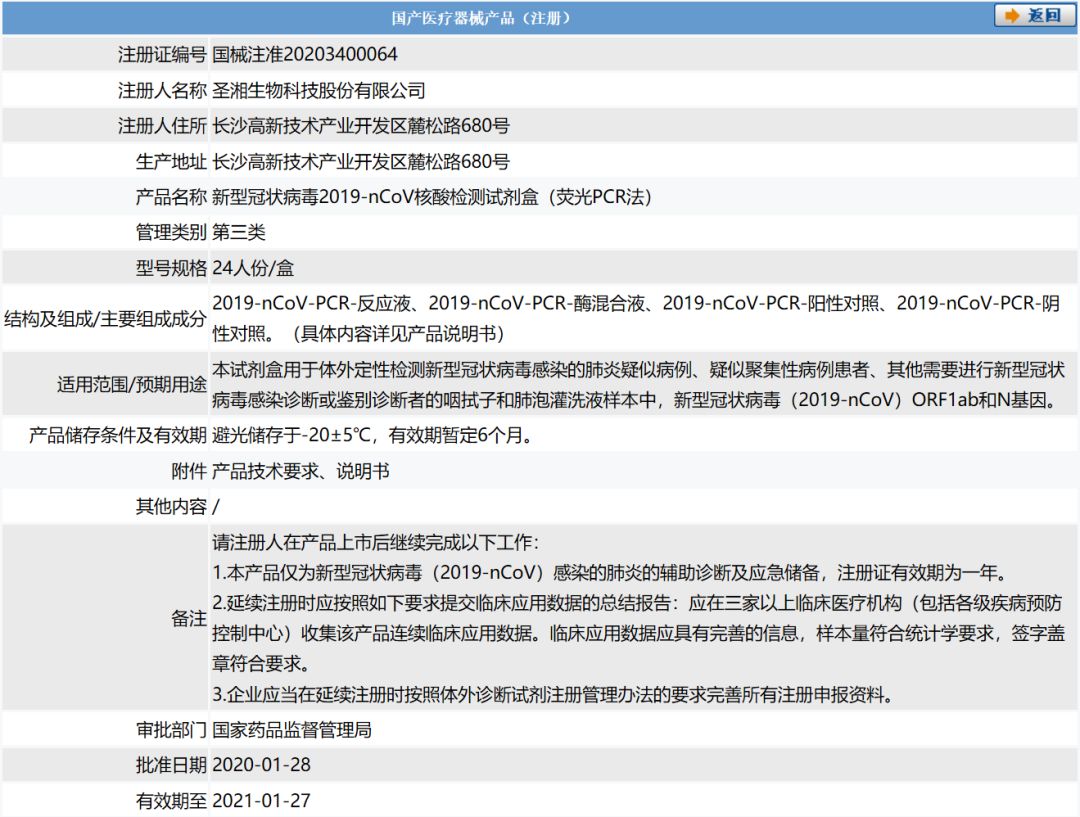Click the 生产地址 address value

click(361, 162)
